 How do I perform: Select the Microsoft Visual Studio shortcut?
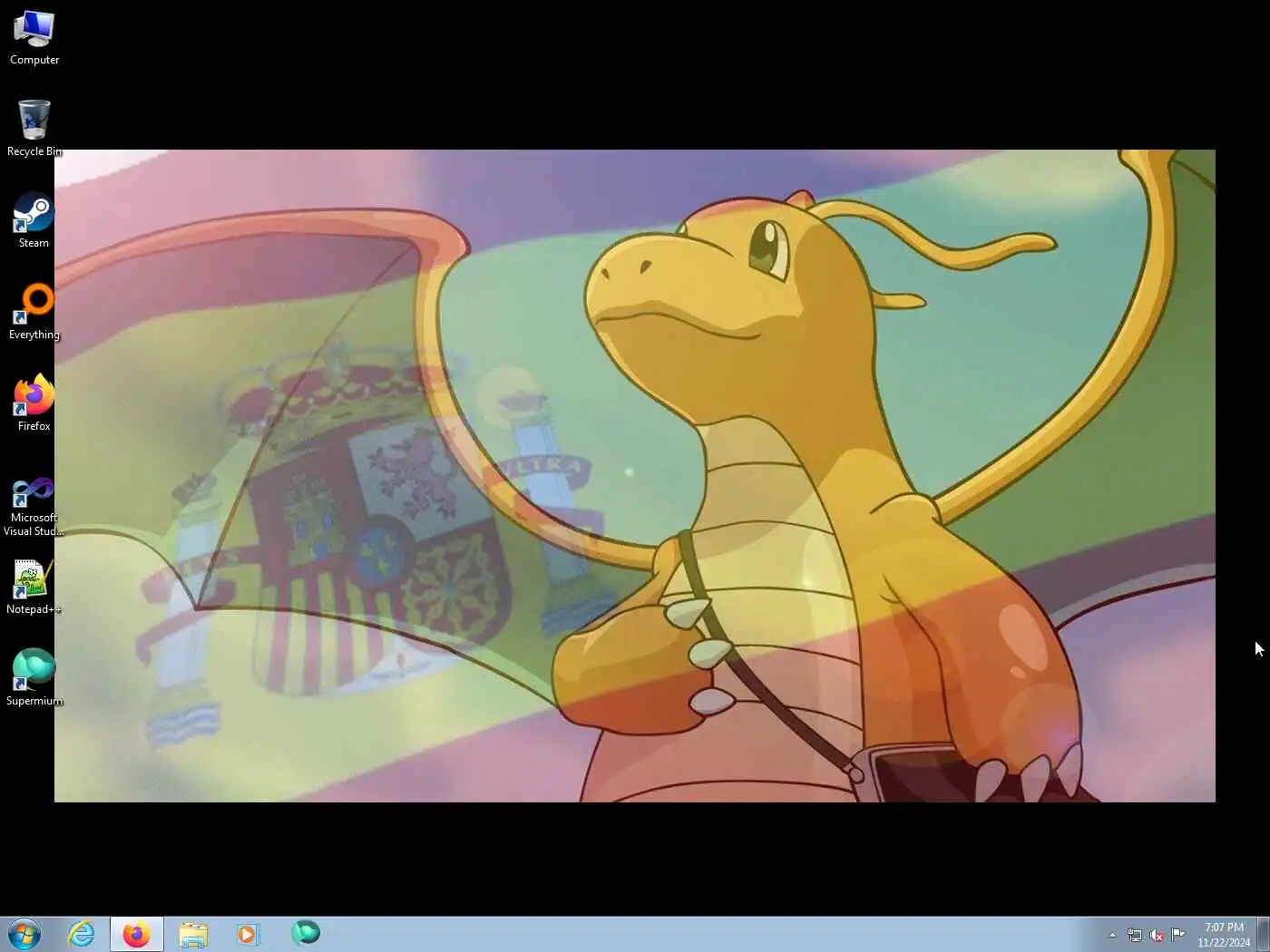(x=34, y=506)
